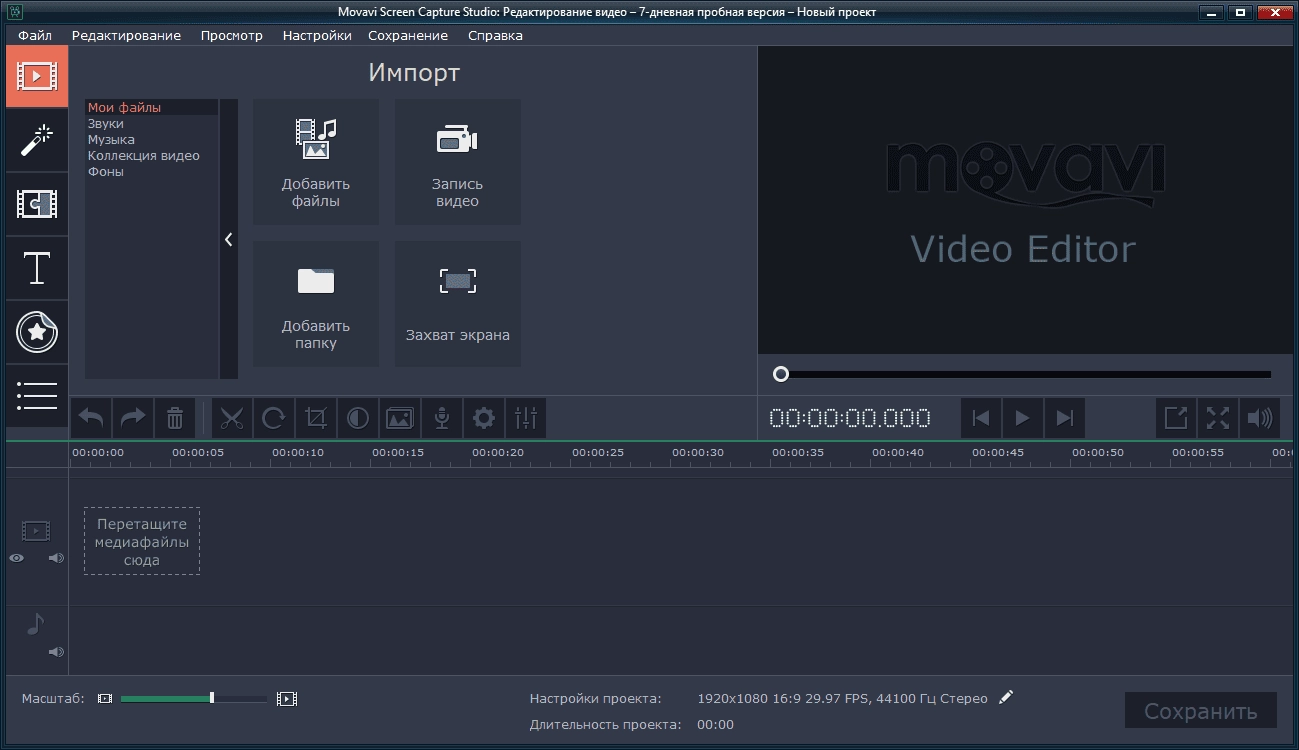Click the 00:00:30 timeline ruler mark
The width and height of the screenshot is (1299, 750).
[x=698, y=453]
